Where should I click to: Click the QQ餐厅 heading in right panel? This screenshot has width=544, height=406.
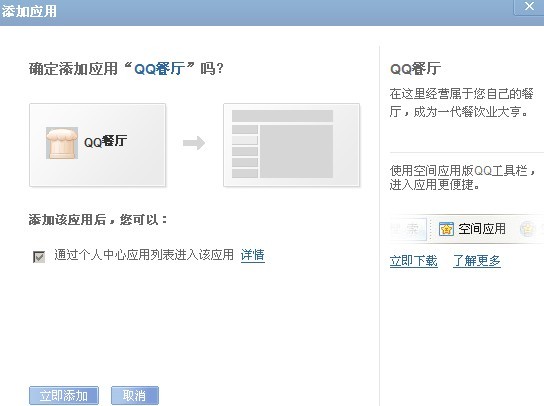415,68
